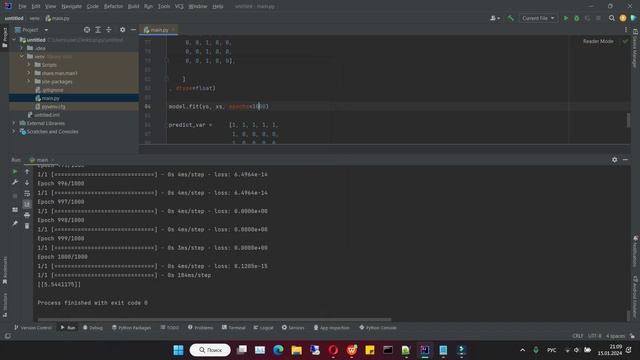
Task: Open the Tools menu
Action: pos(164,7)
